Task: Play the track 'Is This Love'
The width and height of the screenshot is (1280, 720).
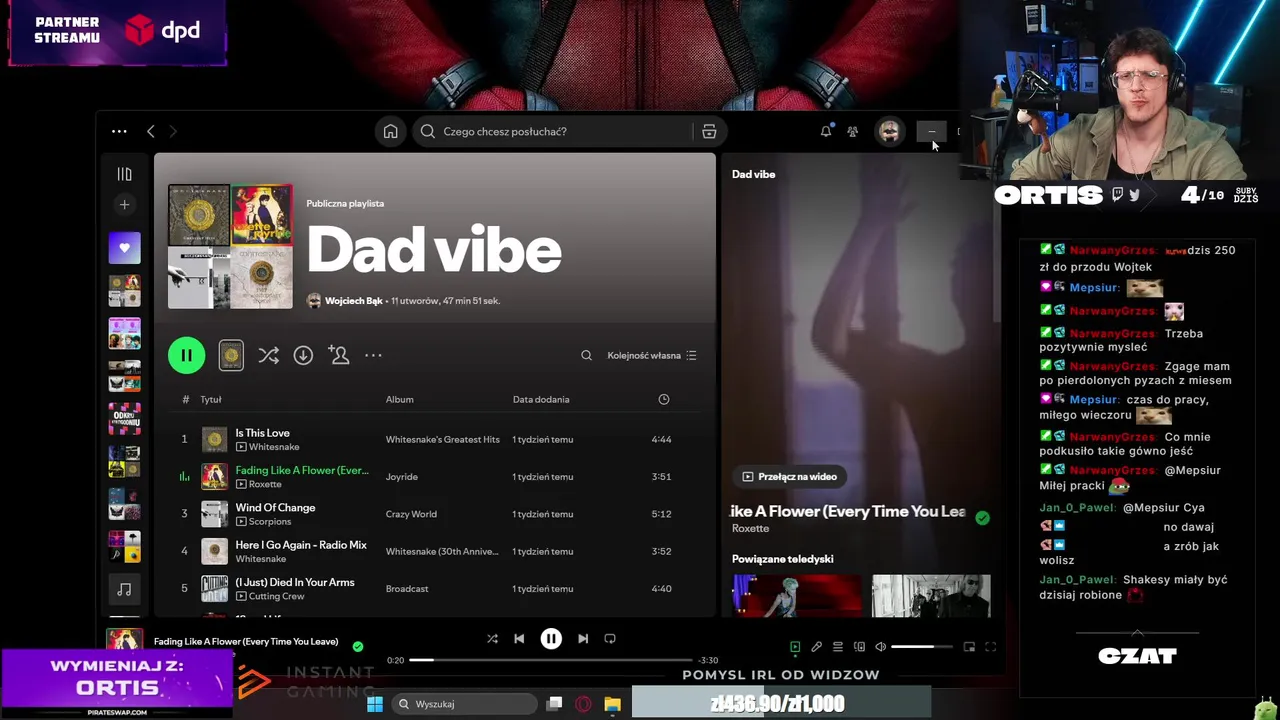Action: [262, 433]
